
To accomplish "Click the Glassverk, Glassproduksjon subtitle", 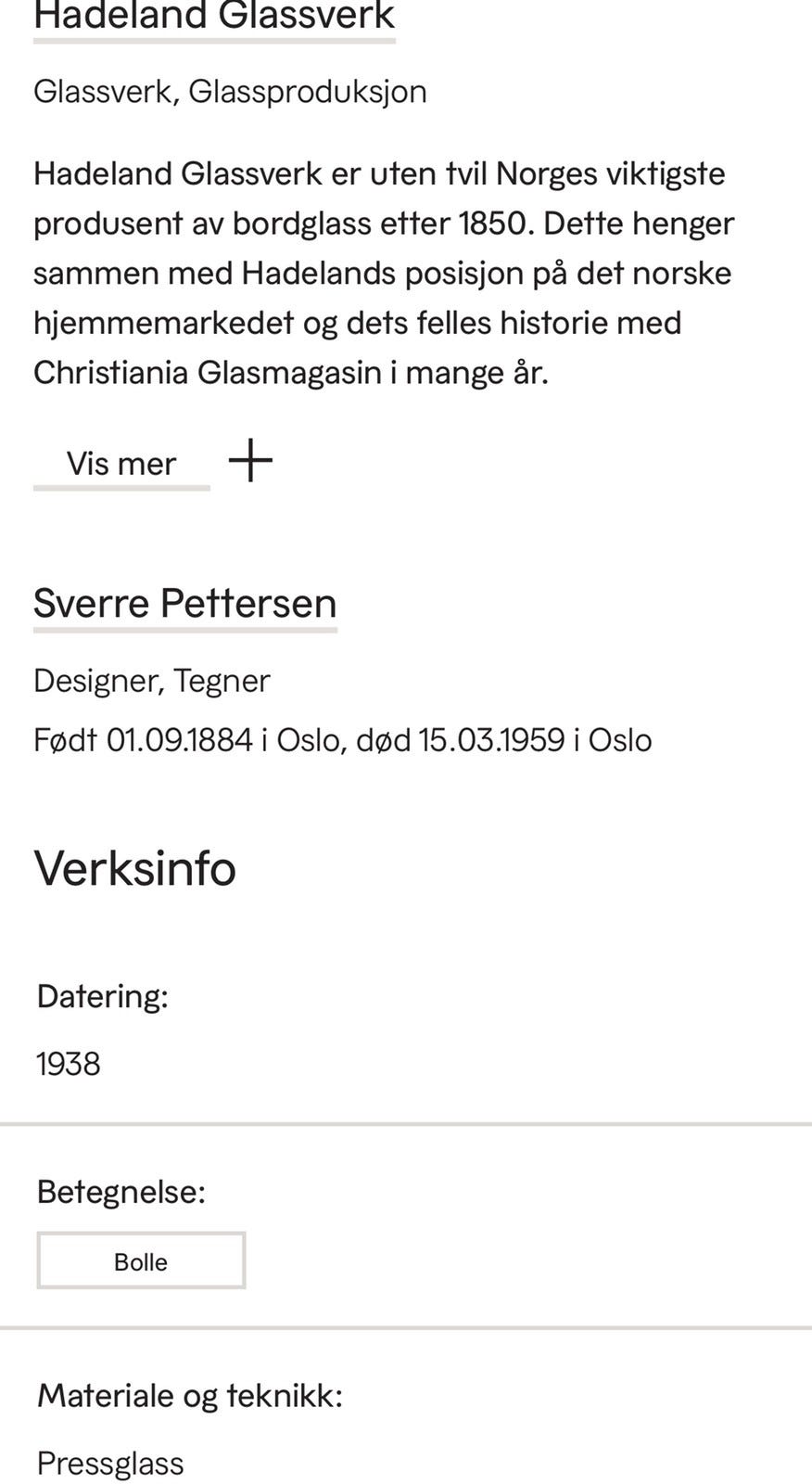I will tap(230, 92).
